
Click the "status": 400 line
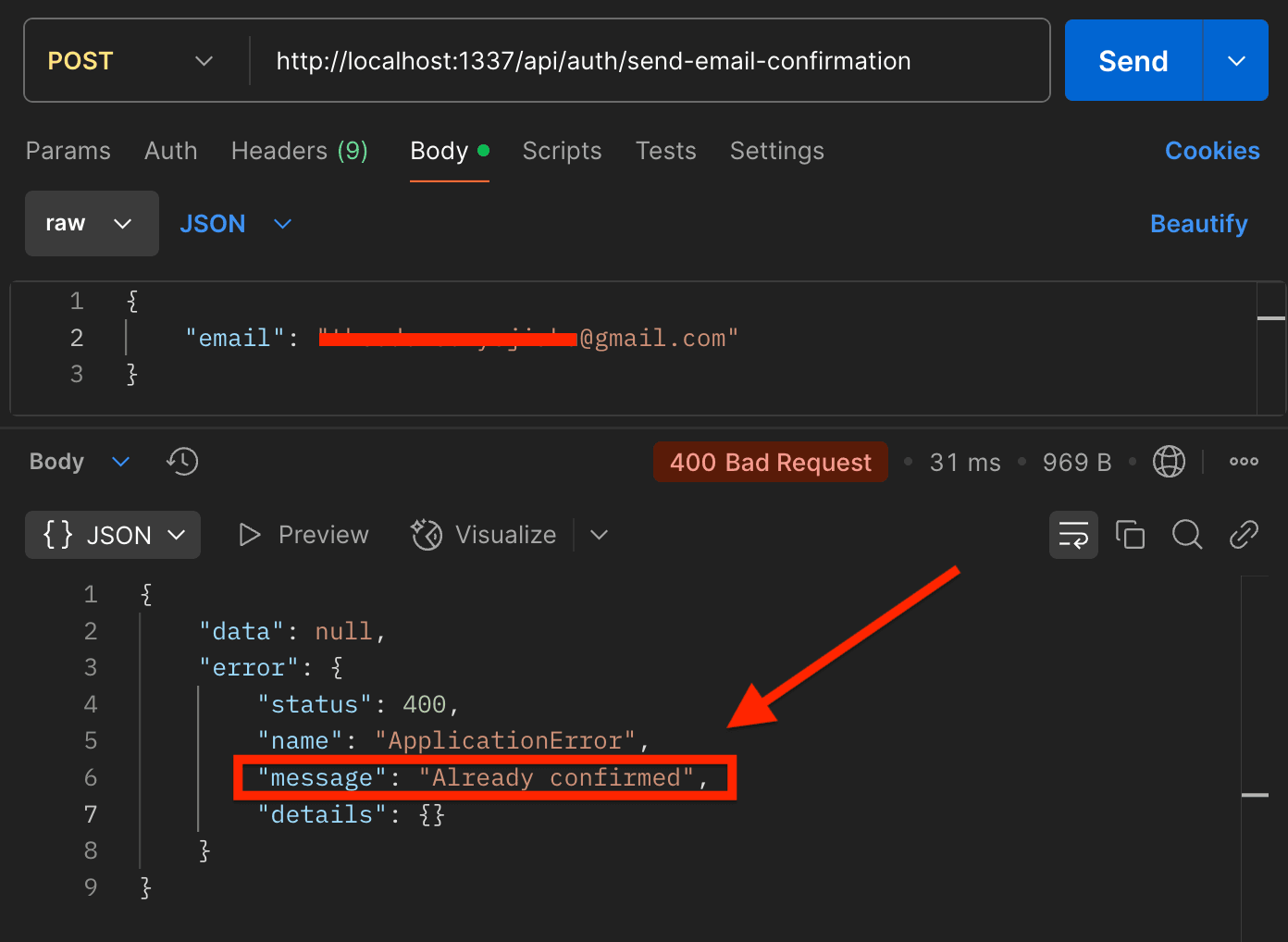click(358, 704)
